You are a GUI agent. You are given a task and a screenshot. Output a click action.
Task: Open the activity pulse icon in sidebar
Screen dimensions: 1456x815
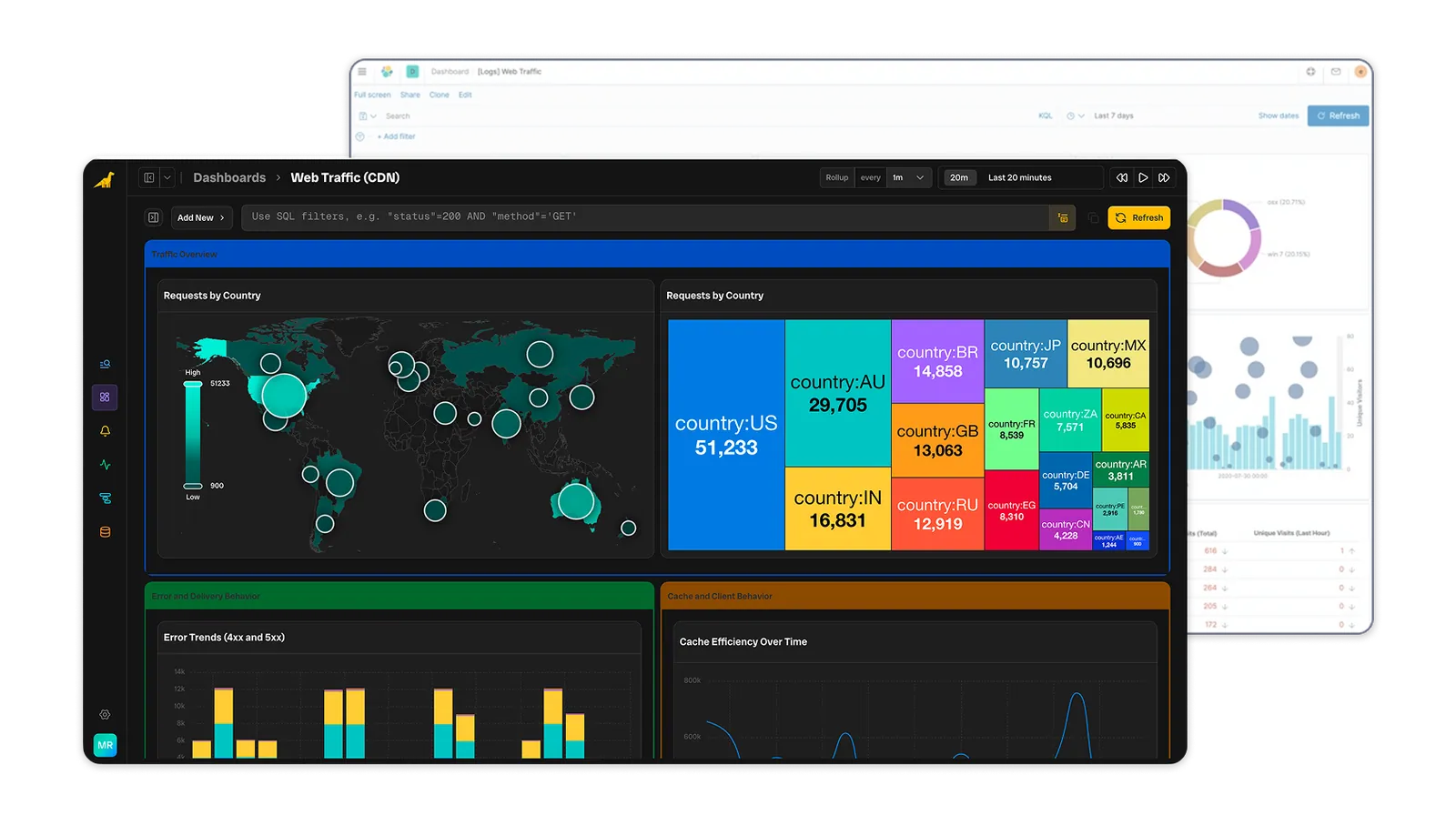pos(105,465)
